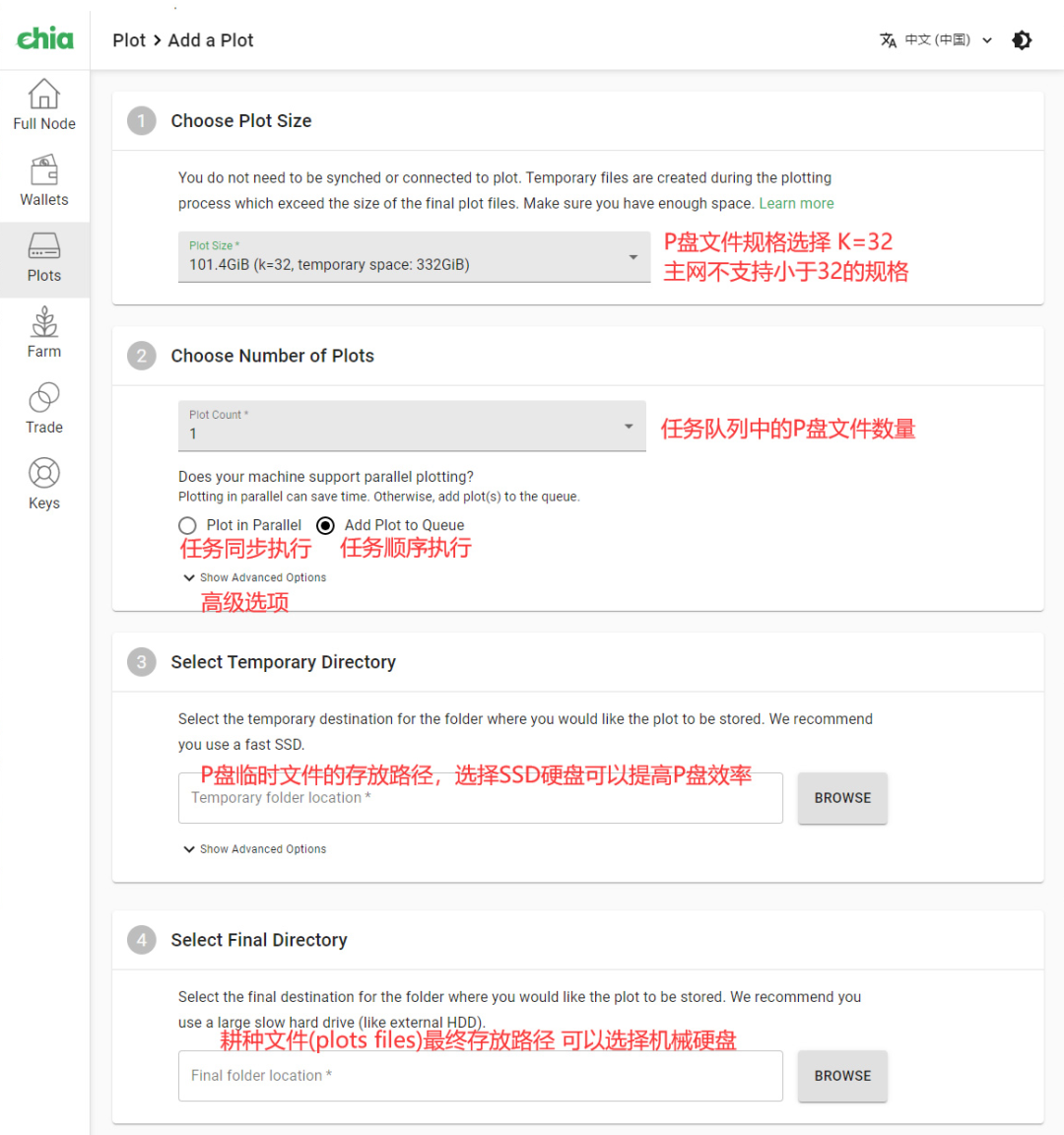Expand Advanced Options under plot count
Viewport: 1064px width, 1135px height.
(x=255, y=577)
